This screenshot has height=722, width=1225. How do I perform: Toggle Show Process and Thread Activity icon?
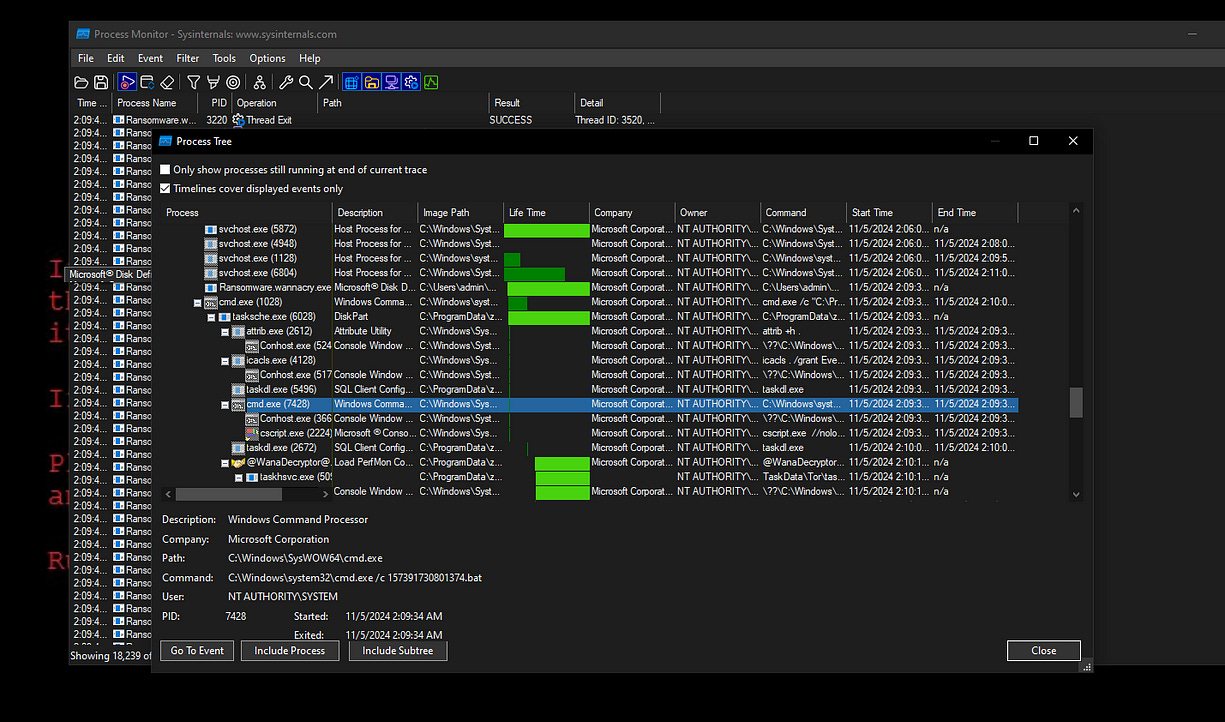click(x=411, y=82)
